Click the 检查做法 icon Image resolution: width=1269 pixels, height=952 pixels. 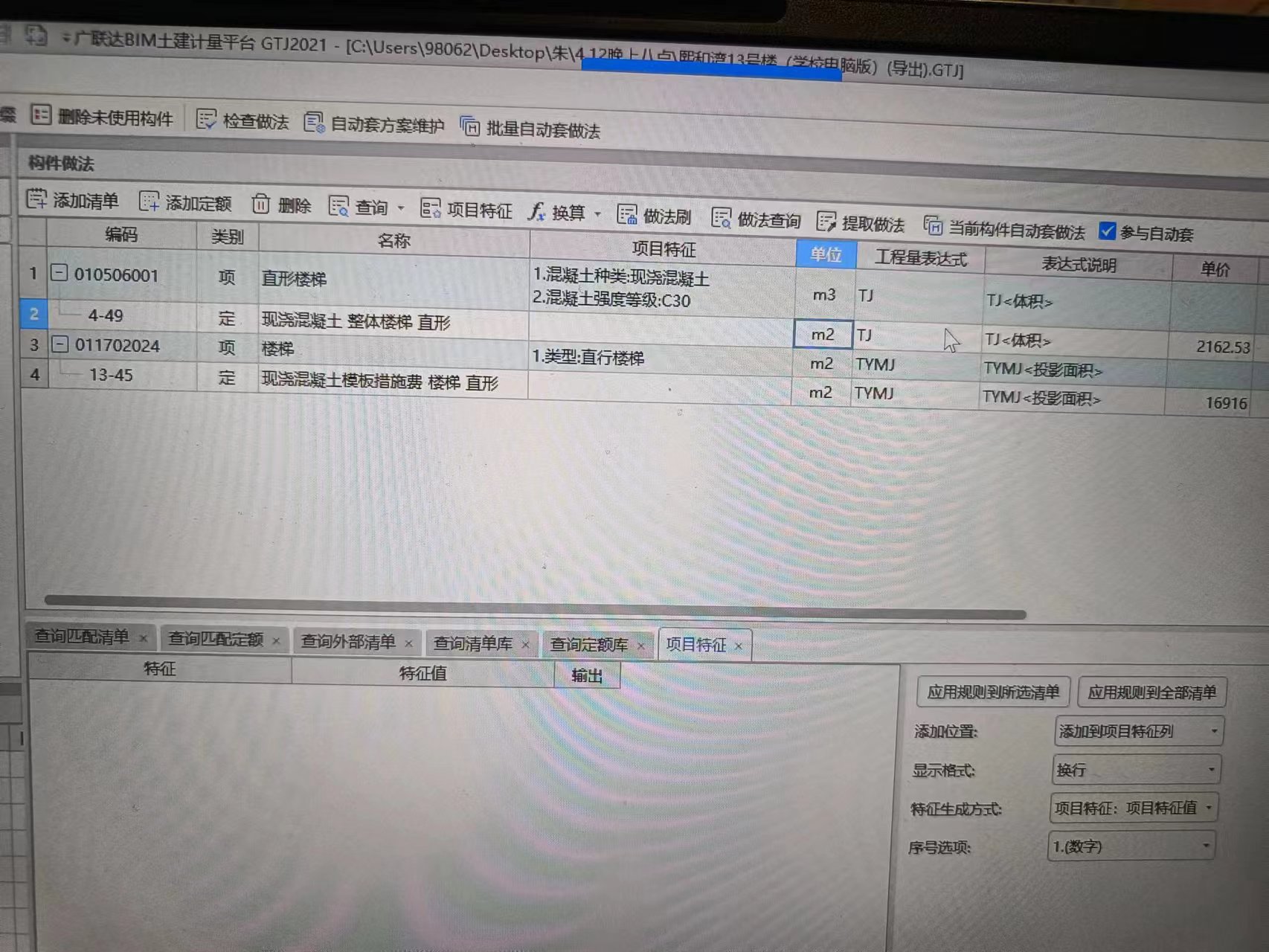[x=206, y=120]
